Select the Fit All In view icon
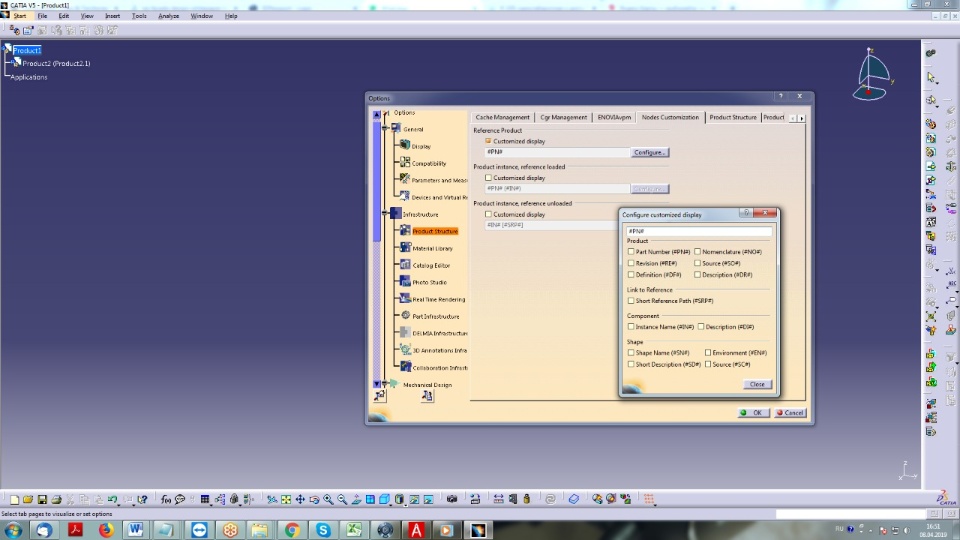This screenshot has height=540, width=960. (x=286, y=500)
